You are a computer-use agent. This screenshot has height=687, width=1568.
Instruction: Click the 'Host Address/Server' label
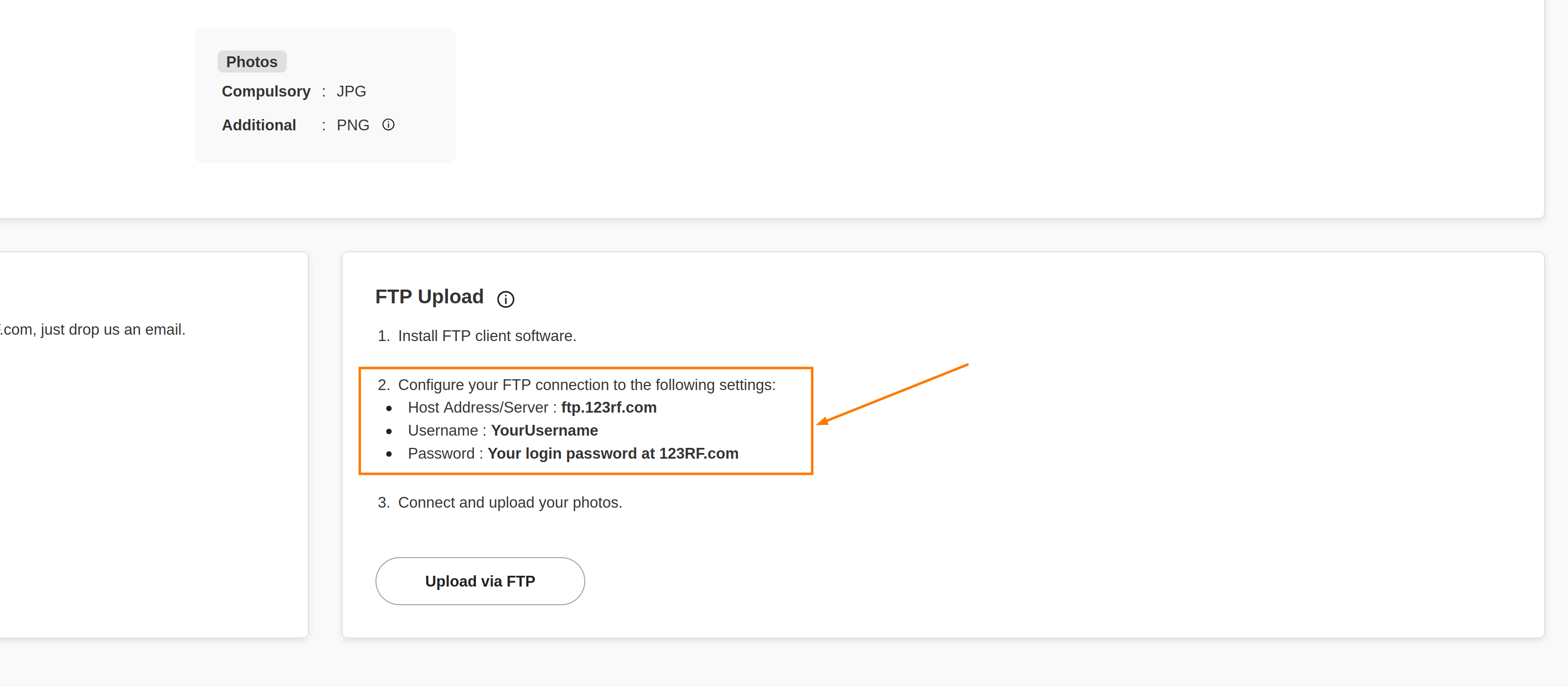[478, 407]
